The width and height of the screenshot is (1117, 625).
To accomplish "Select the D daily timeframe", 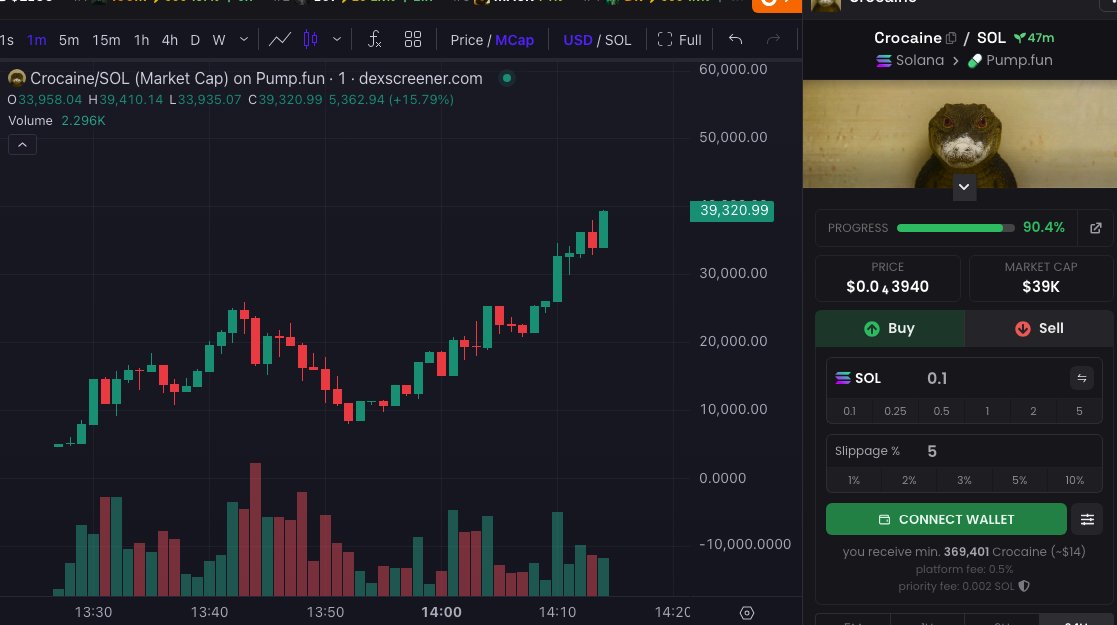I will pos(194,40).
